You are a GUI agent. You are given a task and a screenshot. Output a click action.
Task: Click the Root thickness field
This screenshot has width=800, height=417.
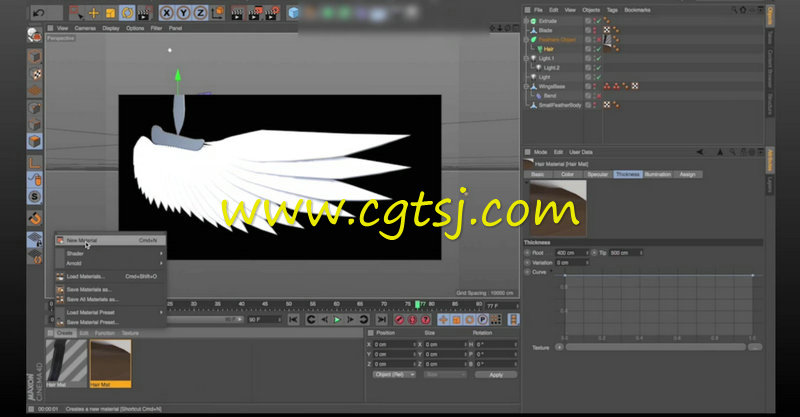570,253
